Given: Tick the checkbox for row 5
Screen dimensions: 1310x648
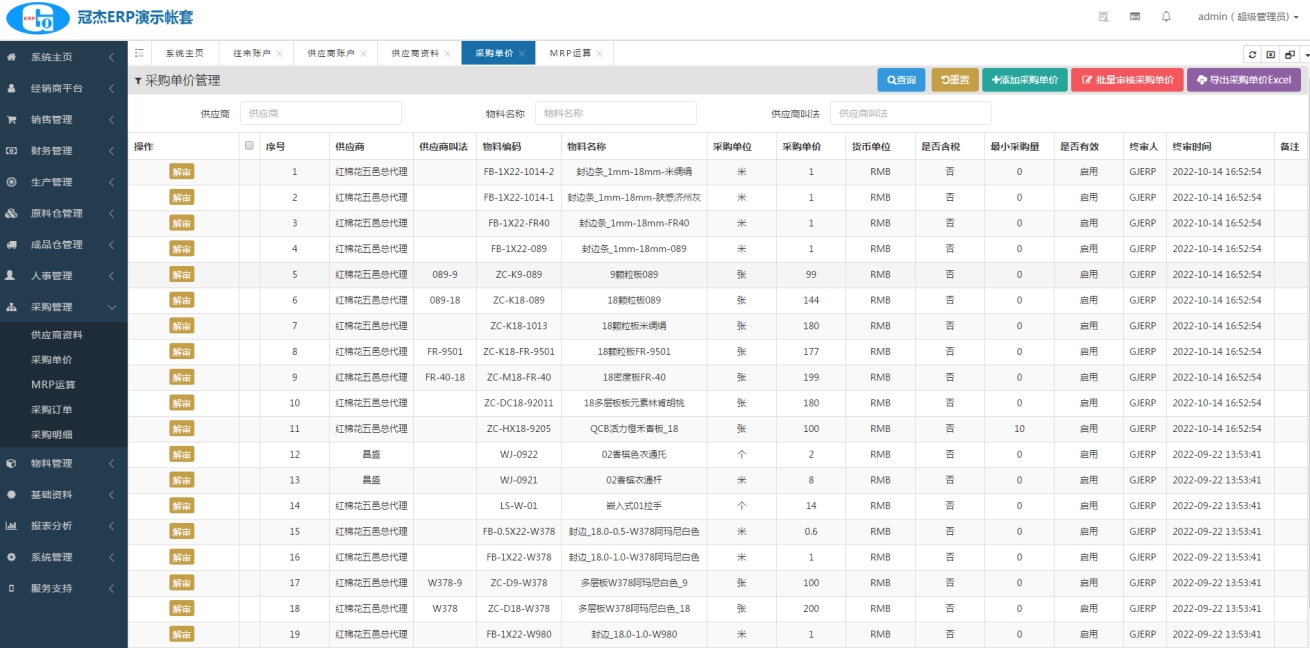Looking at the screenshot, I should click(x=249, y=275).
